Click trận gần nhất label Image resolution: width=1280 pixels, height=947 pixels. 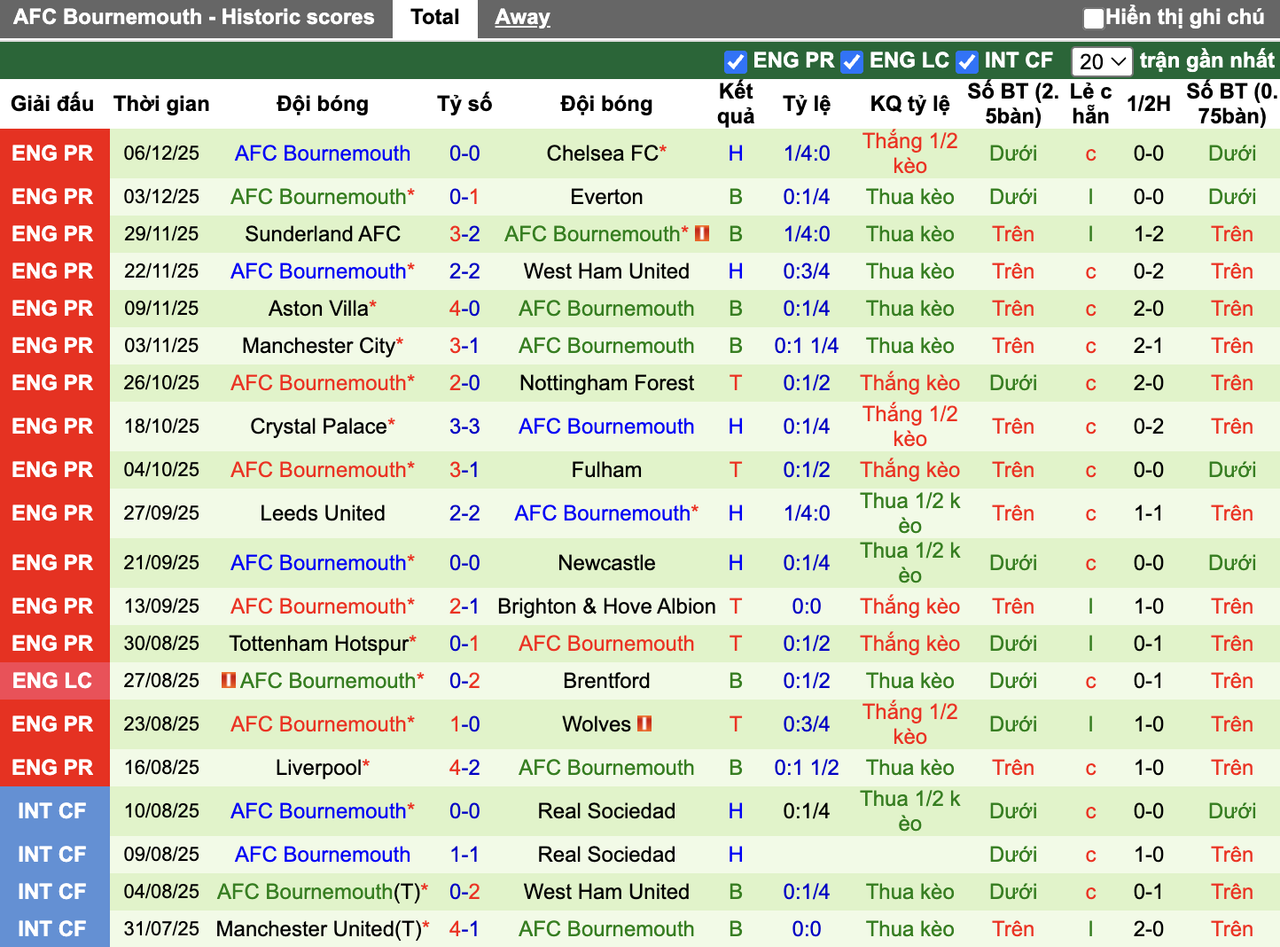point(1207,61)
